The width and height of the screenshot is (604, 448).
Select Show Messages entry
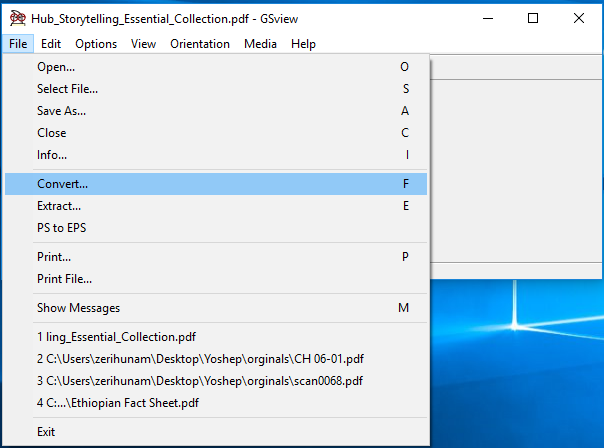point(216,308)
